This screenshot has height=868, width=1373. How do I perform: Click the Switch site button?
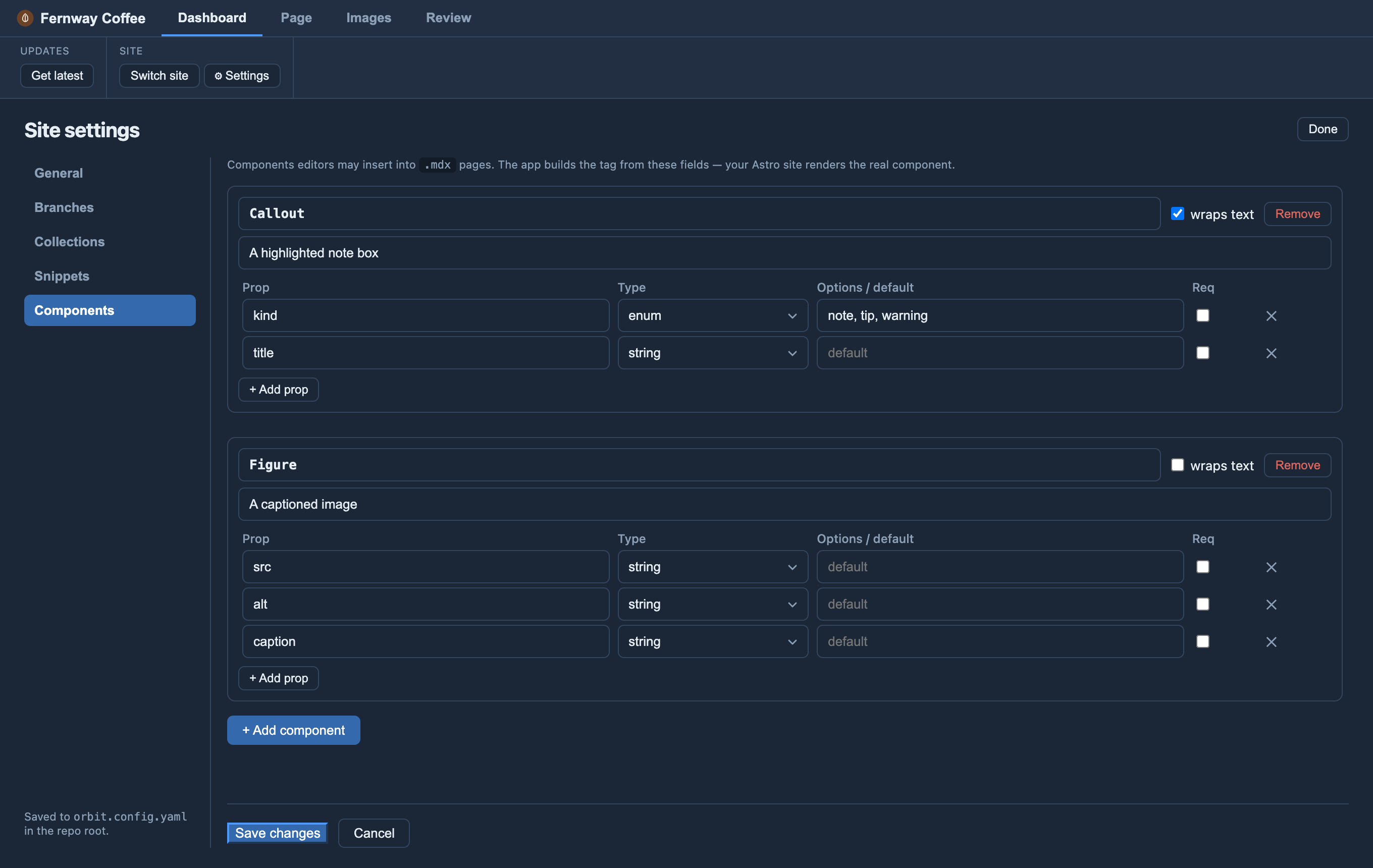(159, 76)
